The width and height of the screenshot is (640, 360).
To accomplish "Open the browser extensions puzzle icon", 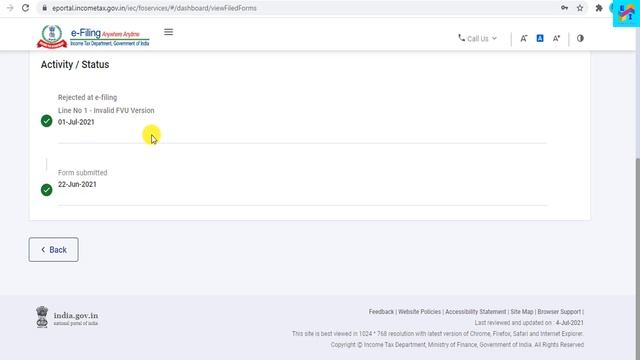I will (599, 8).
